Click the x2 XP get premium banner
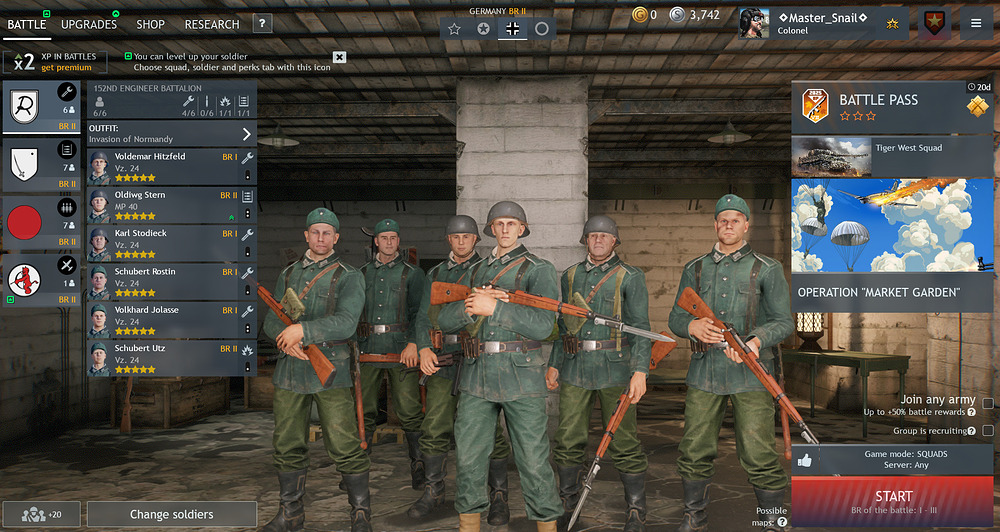Viewport: 1000px width, 532px height. [55, 62]
